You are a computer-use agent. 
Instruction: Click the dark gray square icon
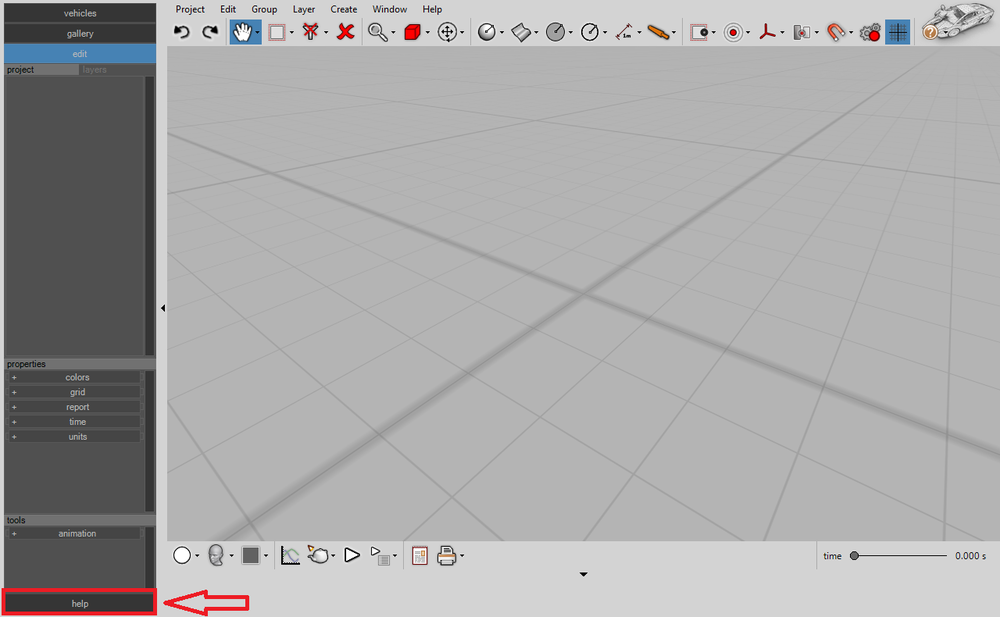251,556
